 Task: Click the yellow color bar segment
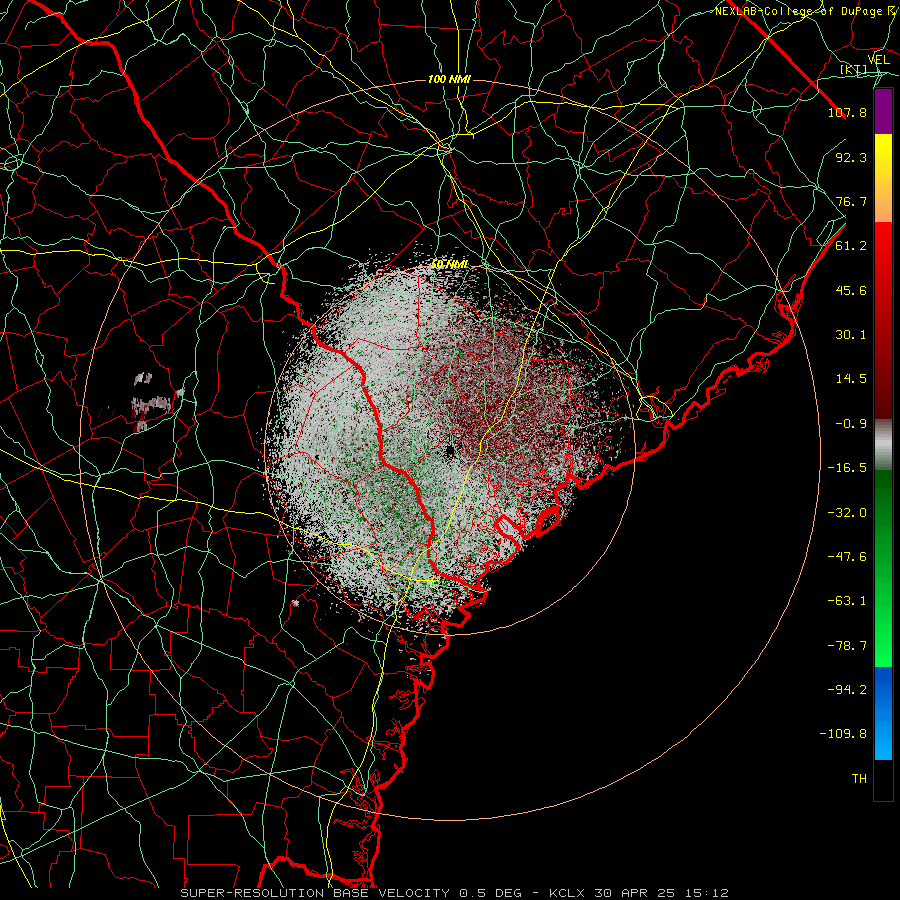point(883,178)
